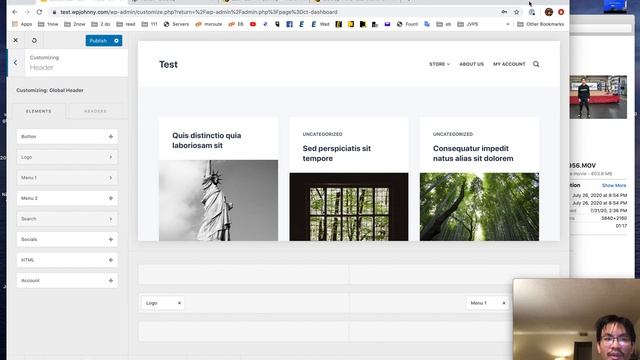
Task: Remove Menu 1 from the header builder row
Action: [504, 303]
